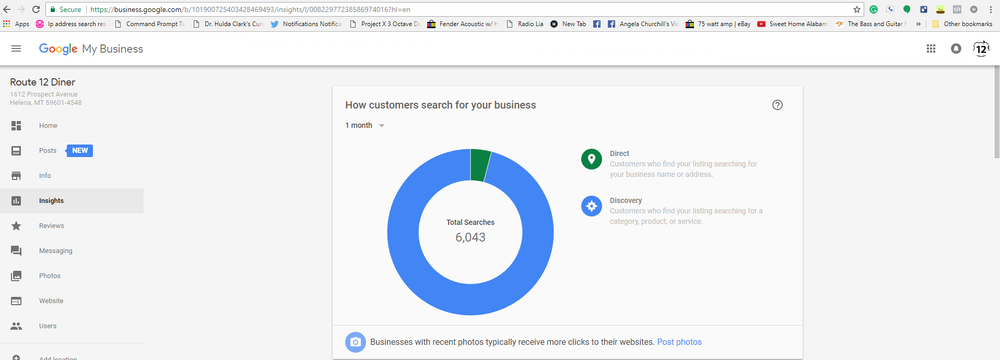Go forward with the browser forward arrow
1000x360 pixels.
(x=21, y=10)
